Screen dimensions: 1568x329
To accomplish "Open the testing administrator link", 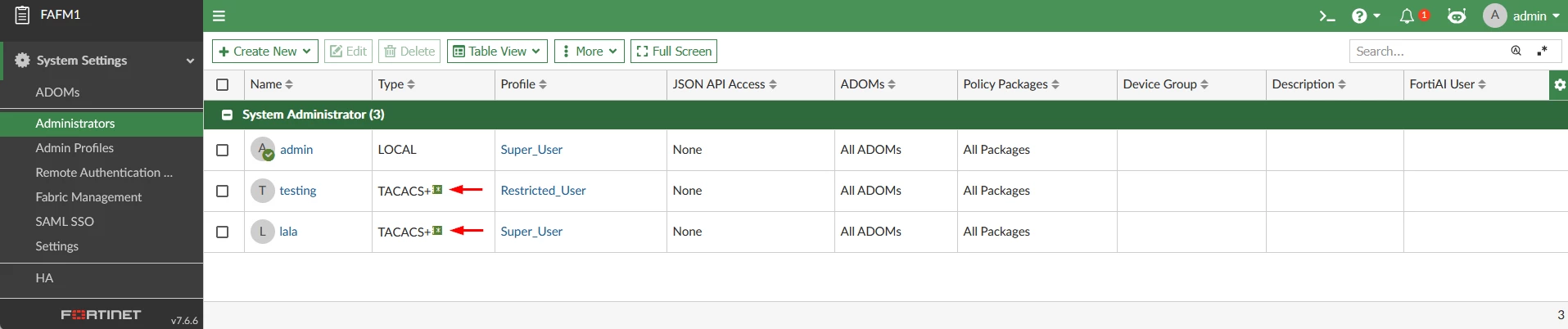I will (x=298, y=191).
